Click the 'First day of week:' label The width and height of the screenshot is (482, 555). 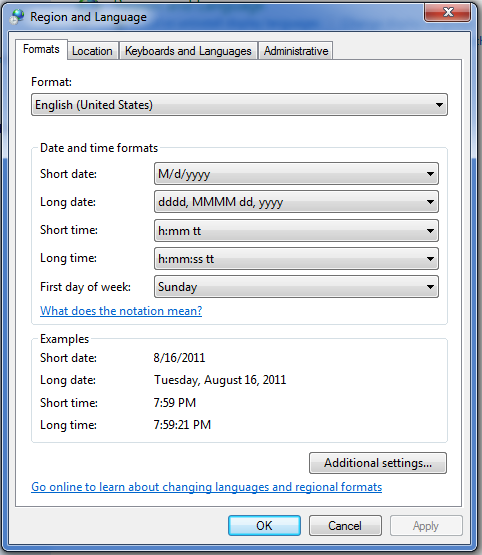[85, 287]
